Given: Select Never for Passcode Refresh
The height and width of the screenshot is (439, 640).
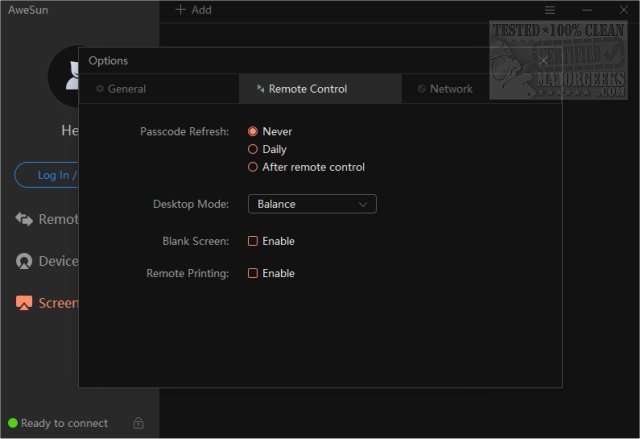Looking at the screenshot, I should (x=253, y=131).
